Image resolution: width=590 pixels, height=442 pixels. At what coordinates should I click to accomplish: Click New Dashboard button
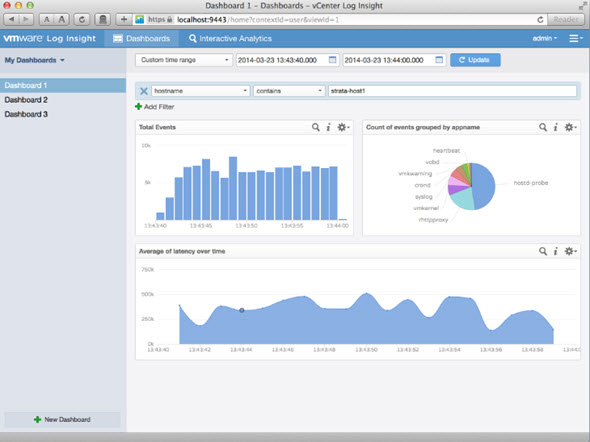(62, 419)
